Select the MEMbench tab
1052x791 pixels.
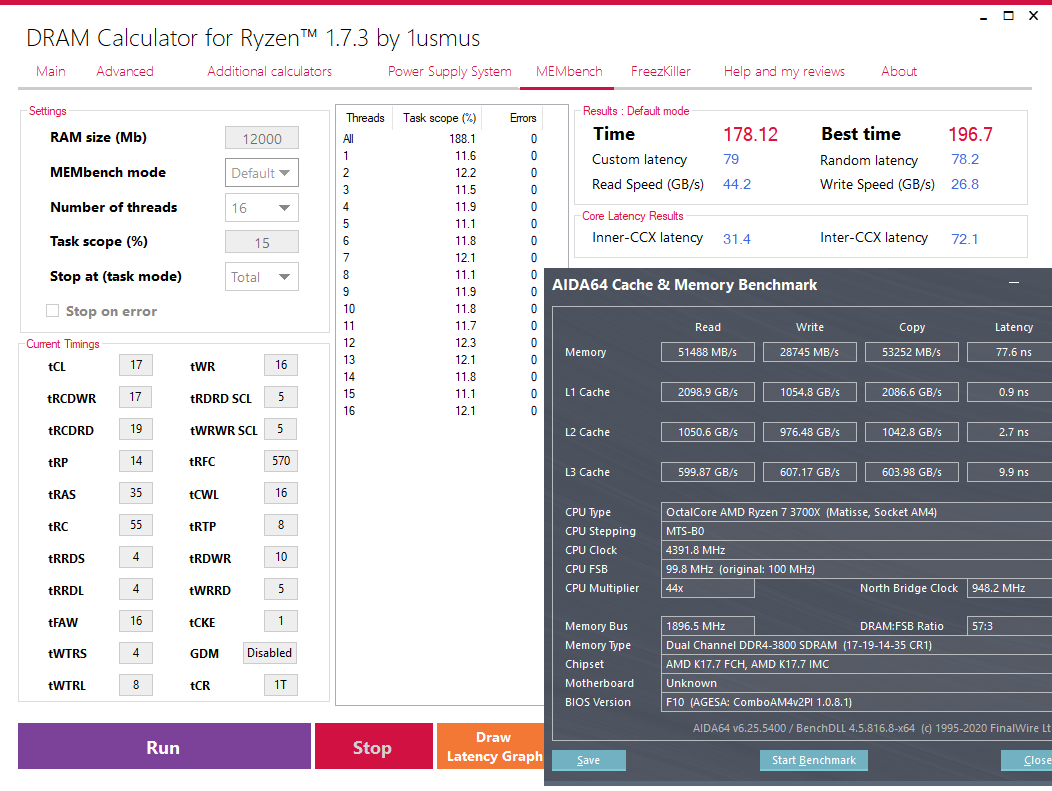click(x=569, y=71)
